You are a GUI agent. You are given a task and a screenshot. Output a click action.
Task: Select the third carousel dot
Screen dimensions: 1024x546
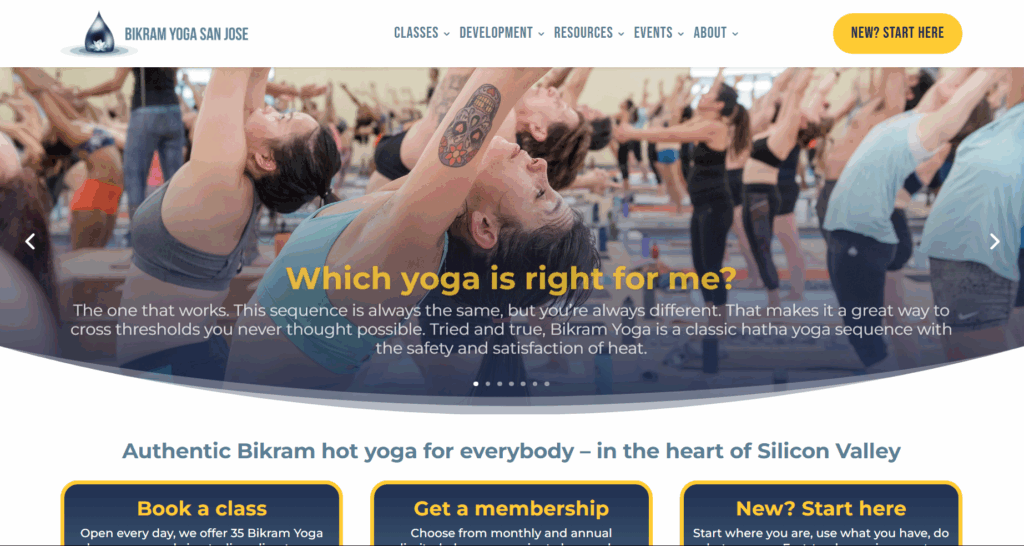pyautogui.click(x=500, y=384)
